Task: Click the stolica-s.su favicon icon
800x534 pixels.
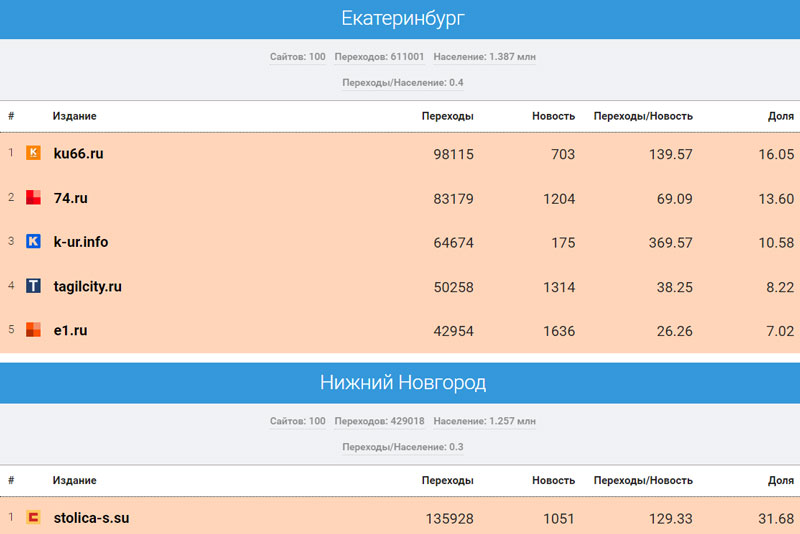Action: [33, 518]
